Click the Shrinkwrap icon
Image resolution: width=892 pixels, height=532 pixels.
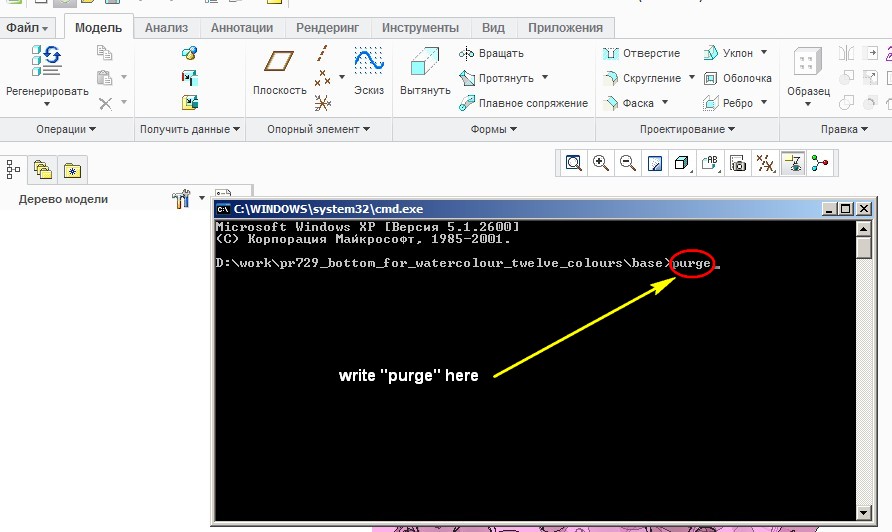point(189,102)
